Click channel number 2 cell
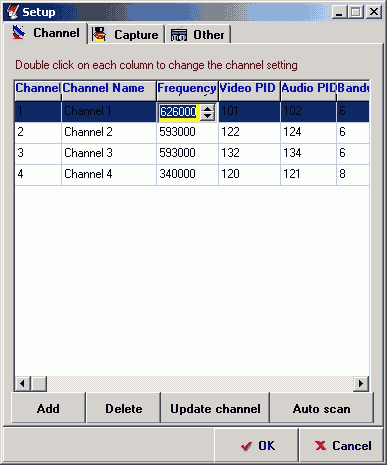 (38, 132)
